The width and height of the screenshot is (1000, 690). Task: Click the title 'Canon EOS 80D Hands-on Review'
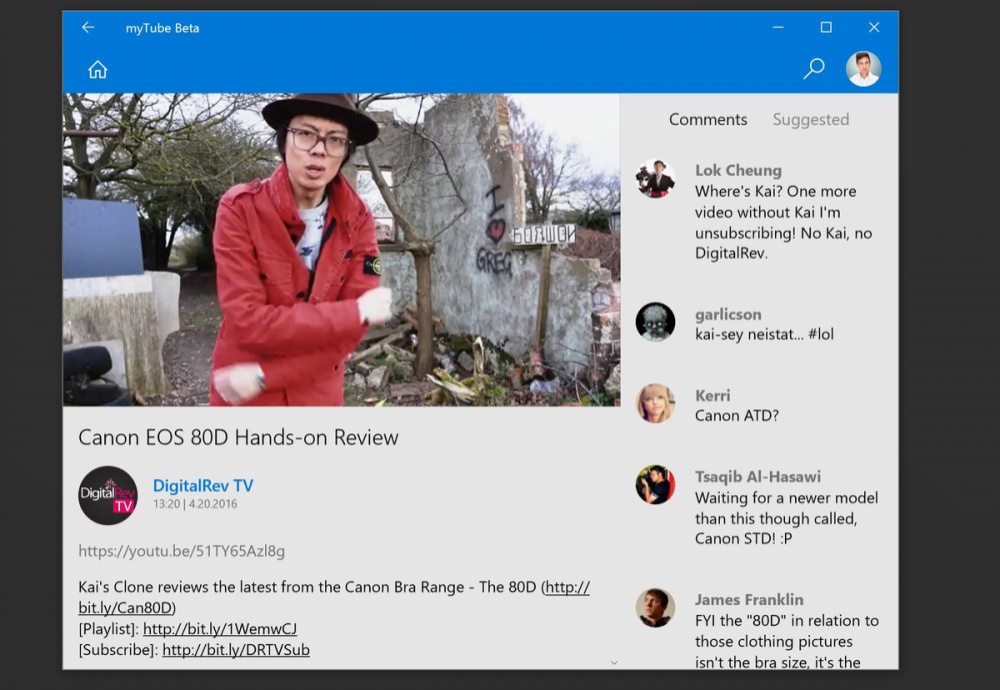click(x=239, y=437)
